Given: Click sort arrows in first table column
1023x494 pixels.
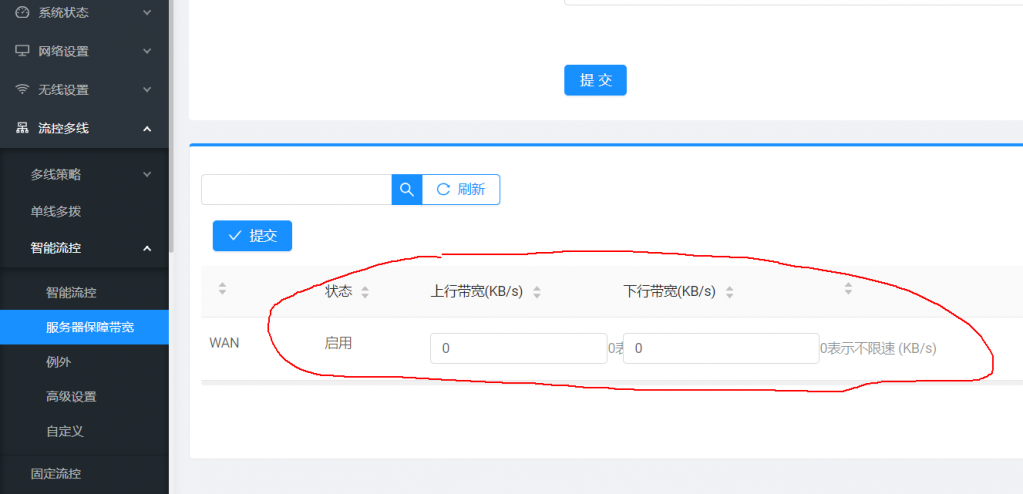Looking at the screenshot, I should click(x=222, y=288).
